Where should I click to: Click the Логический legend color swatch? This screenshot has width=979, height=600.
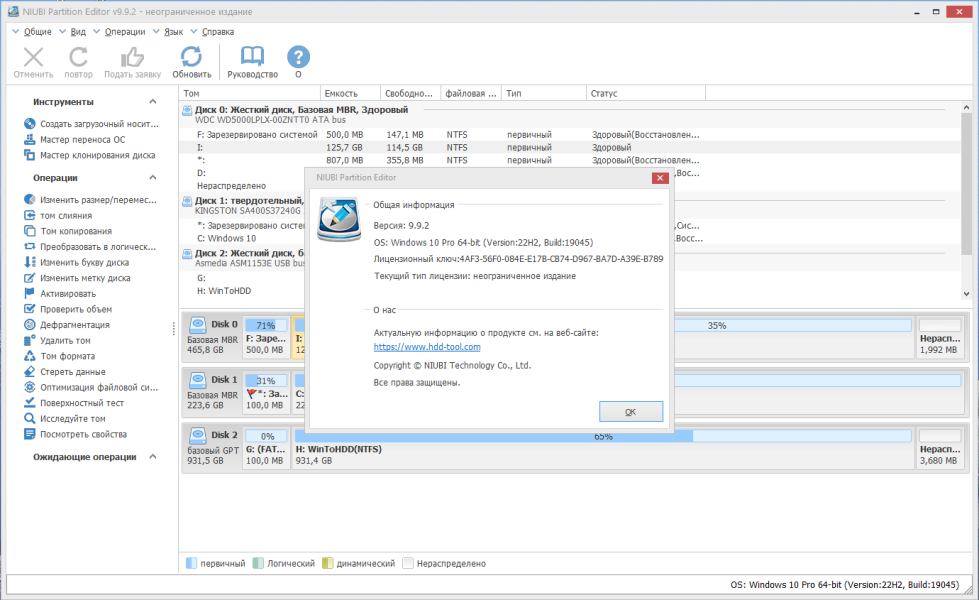(x=258, y=563)
